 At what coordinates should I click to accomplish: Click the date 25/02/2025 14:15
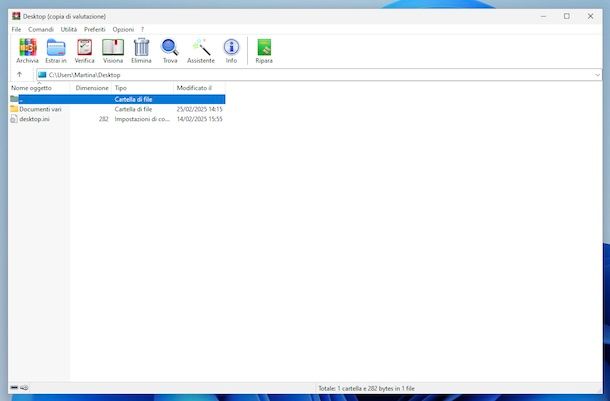tap(200, 109)
